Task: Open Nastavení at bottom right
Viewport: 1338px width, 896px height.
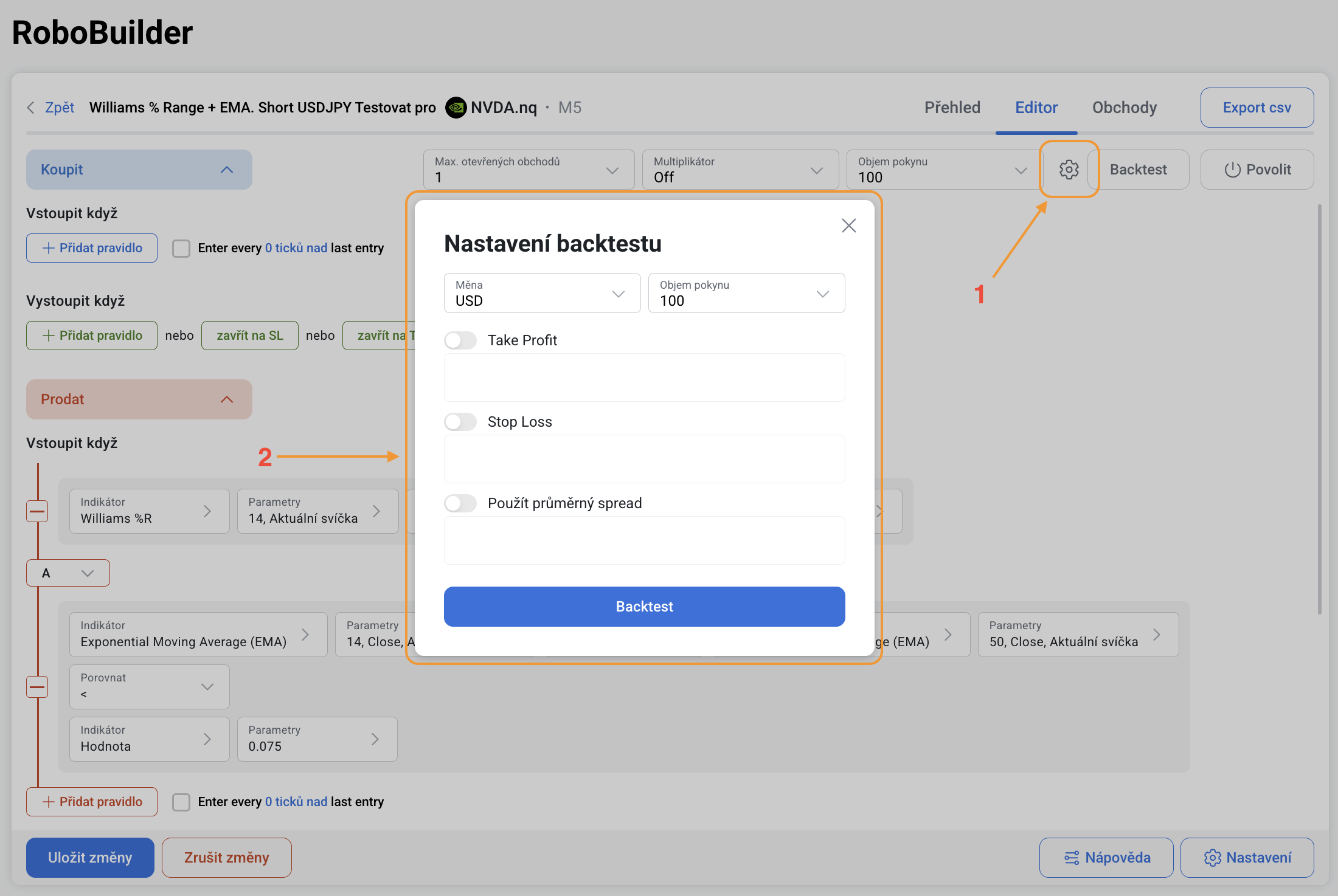Action: 1247,857
